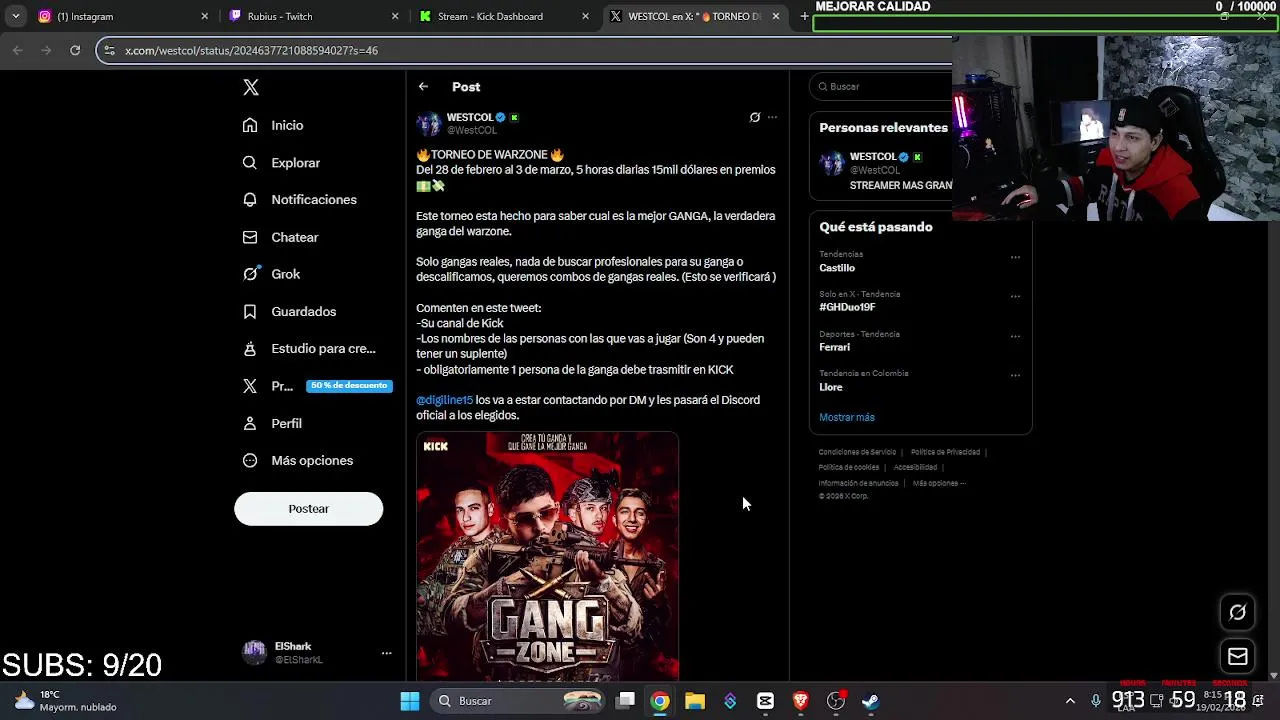Click the address bar URL
1280x720 pixels.
(251, 50)
